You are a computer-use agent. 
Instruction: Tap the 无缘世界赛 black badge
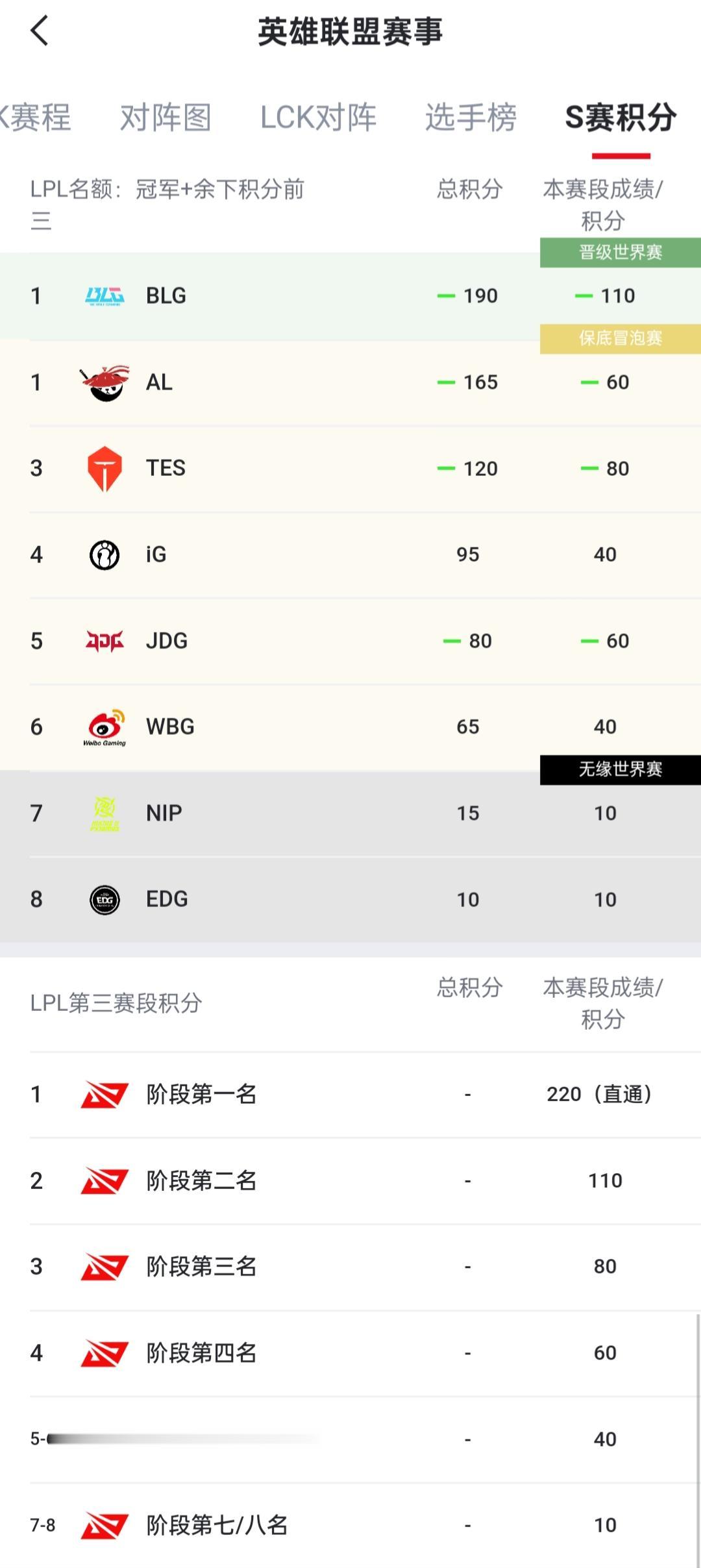[x=621, y=769]
